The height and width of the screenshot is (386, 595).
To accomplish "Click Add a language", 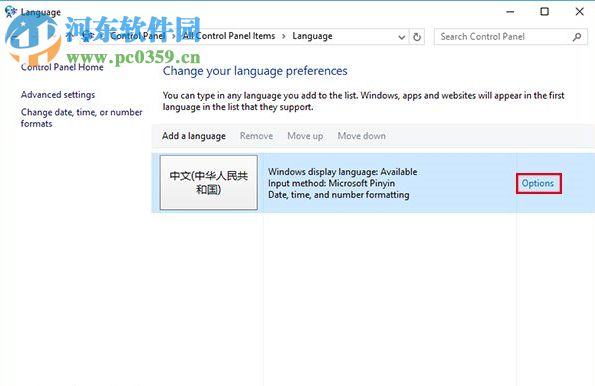I will tap(194, 136).
